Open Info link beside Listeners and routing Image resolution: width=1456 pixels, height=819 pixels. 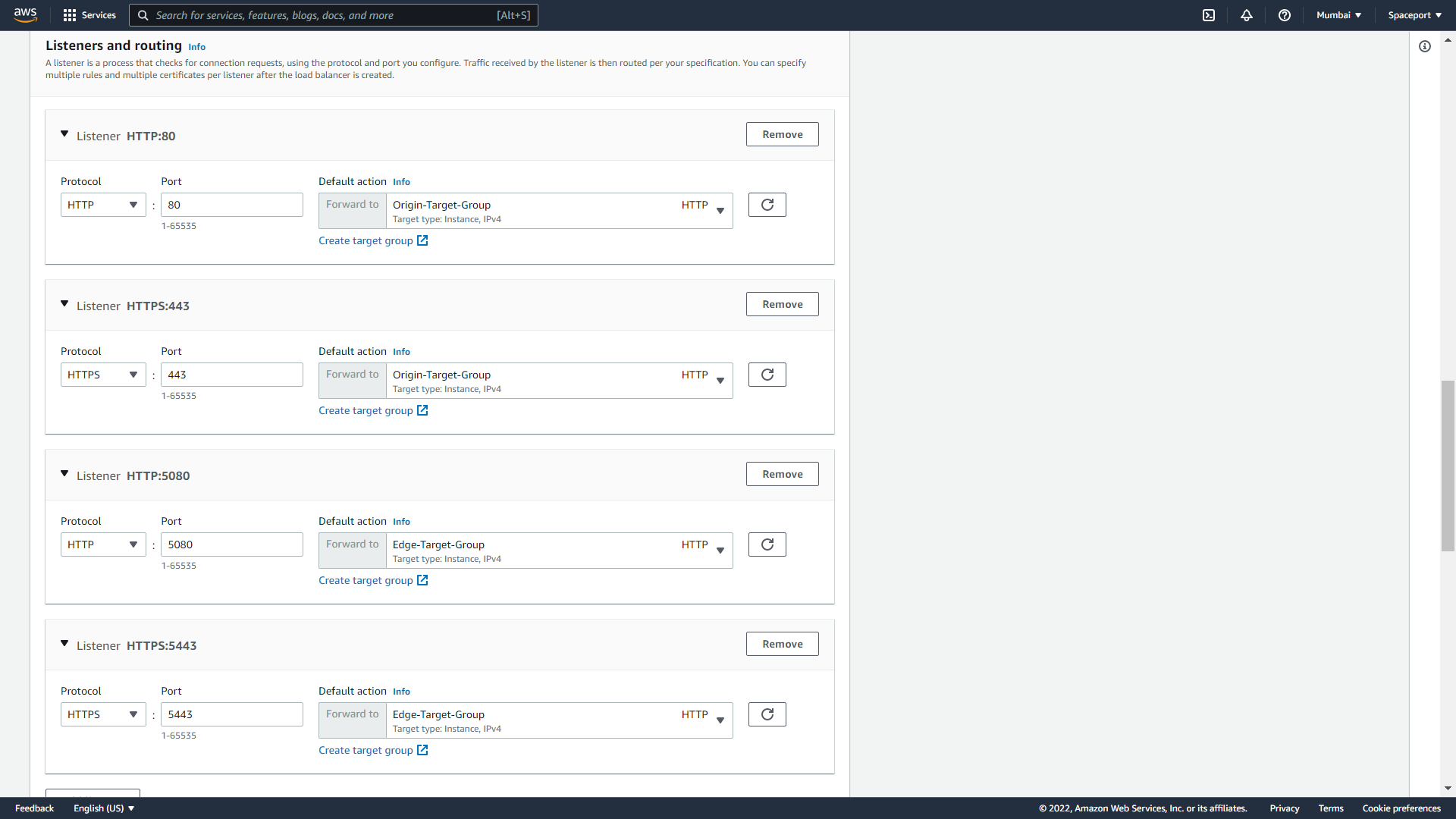196,47
